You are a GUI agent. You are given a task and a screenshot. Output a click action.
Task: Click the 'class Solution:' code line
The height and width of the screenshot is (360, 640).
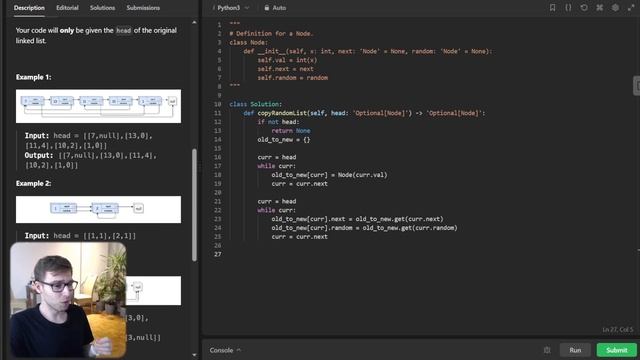point(256,104)
